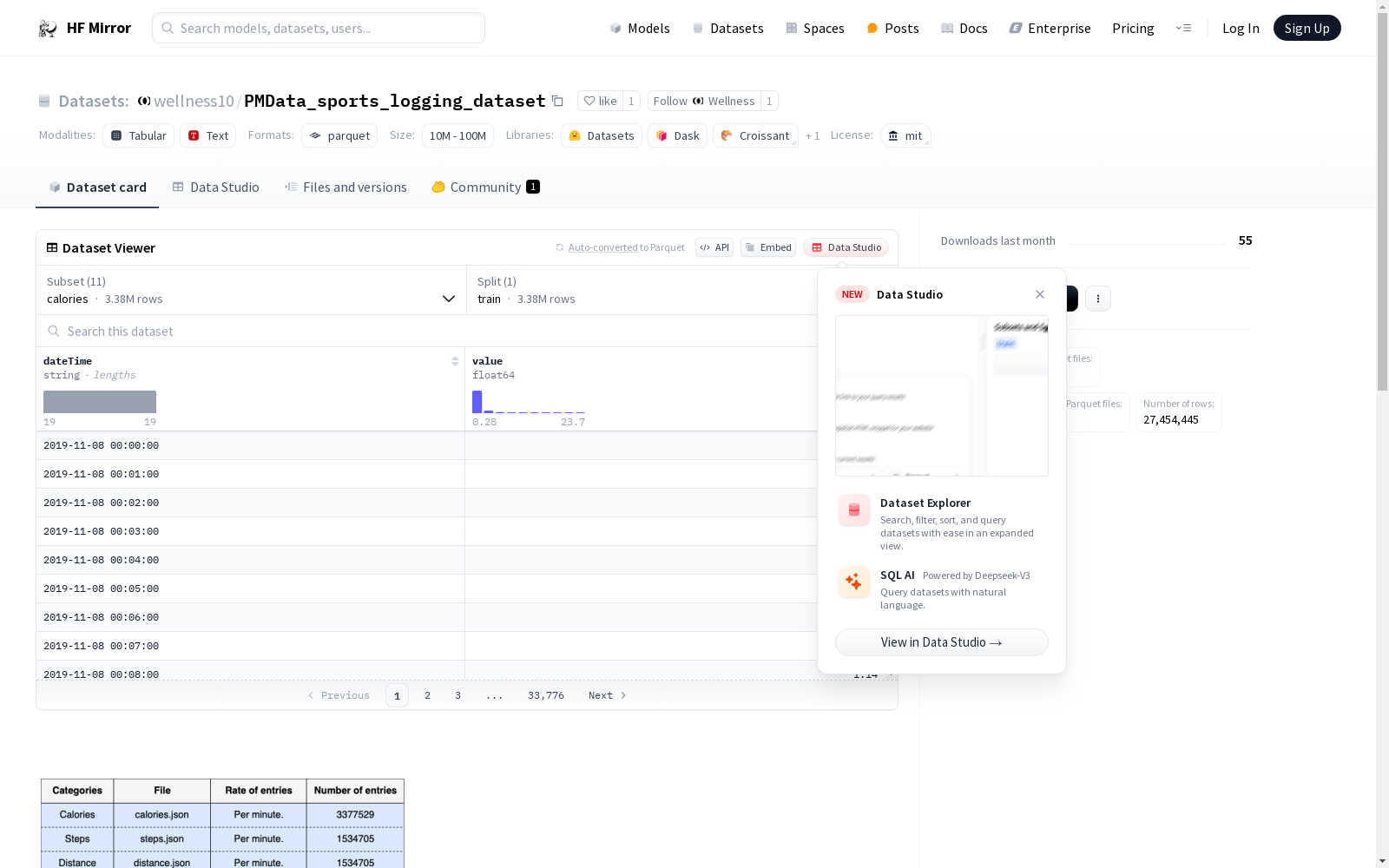Go to Datasets in the navbar
The image size is (1389, 868).
point(727,29)
